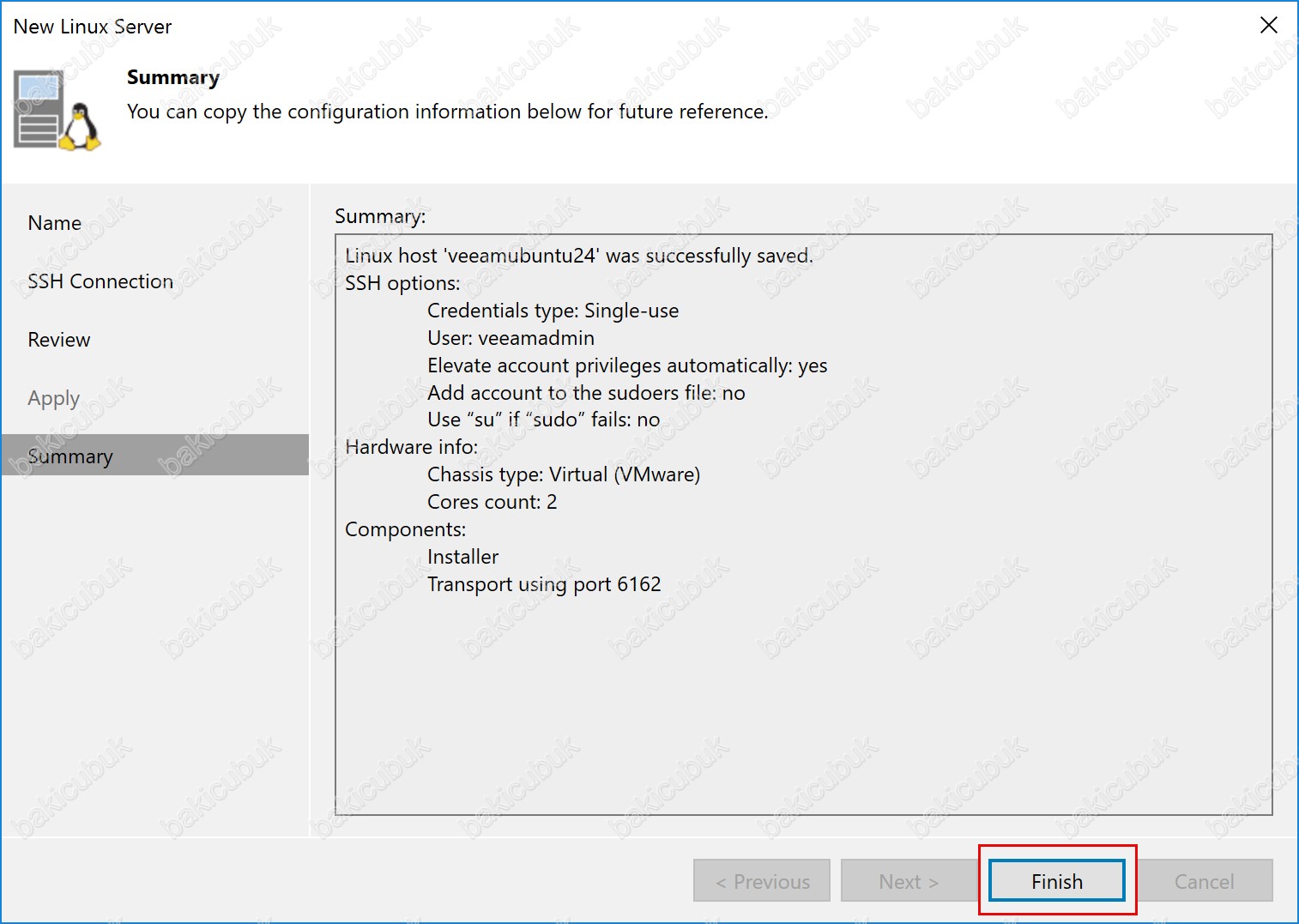Click the Linux server penguin icon
Viewport: 1299px width, 924px height.
click(57, 112)
